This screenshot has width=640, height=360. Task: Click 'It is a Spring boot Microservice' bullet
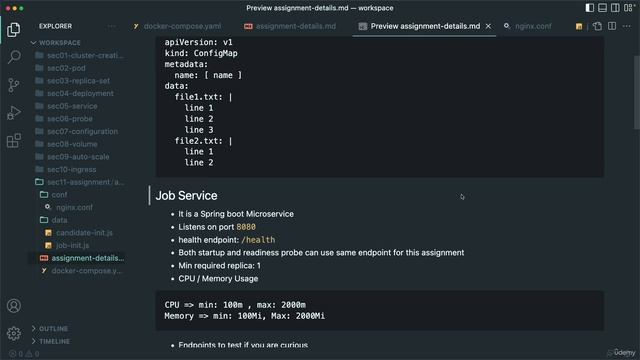tap(236, 214)
